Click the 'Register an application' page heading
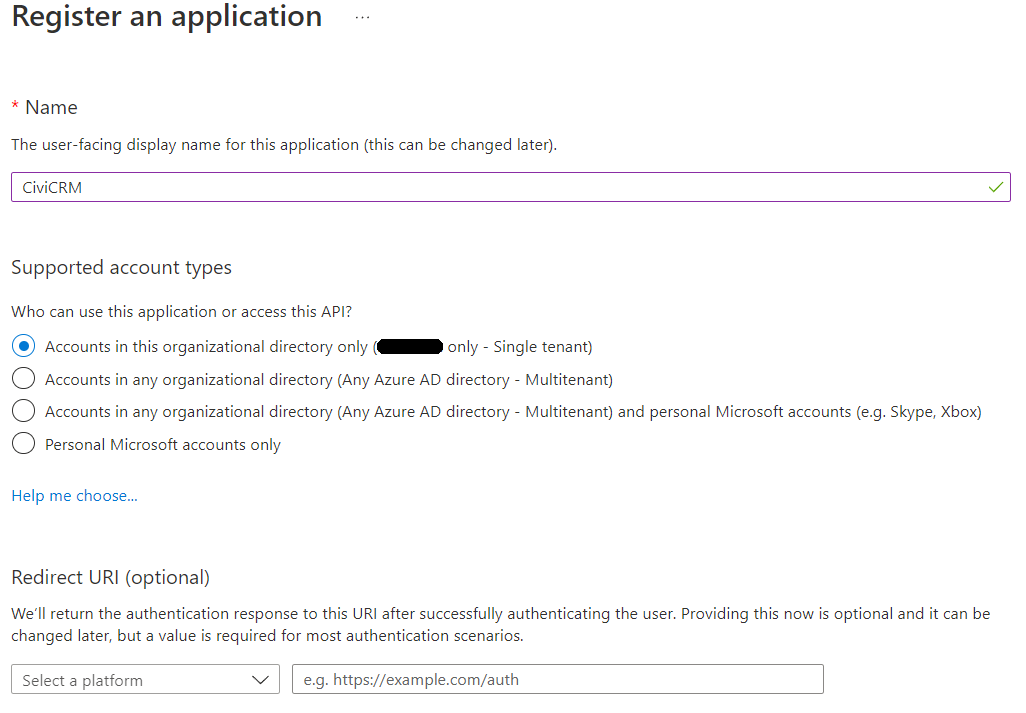 (x=166, y=17)
